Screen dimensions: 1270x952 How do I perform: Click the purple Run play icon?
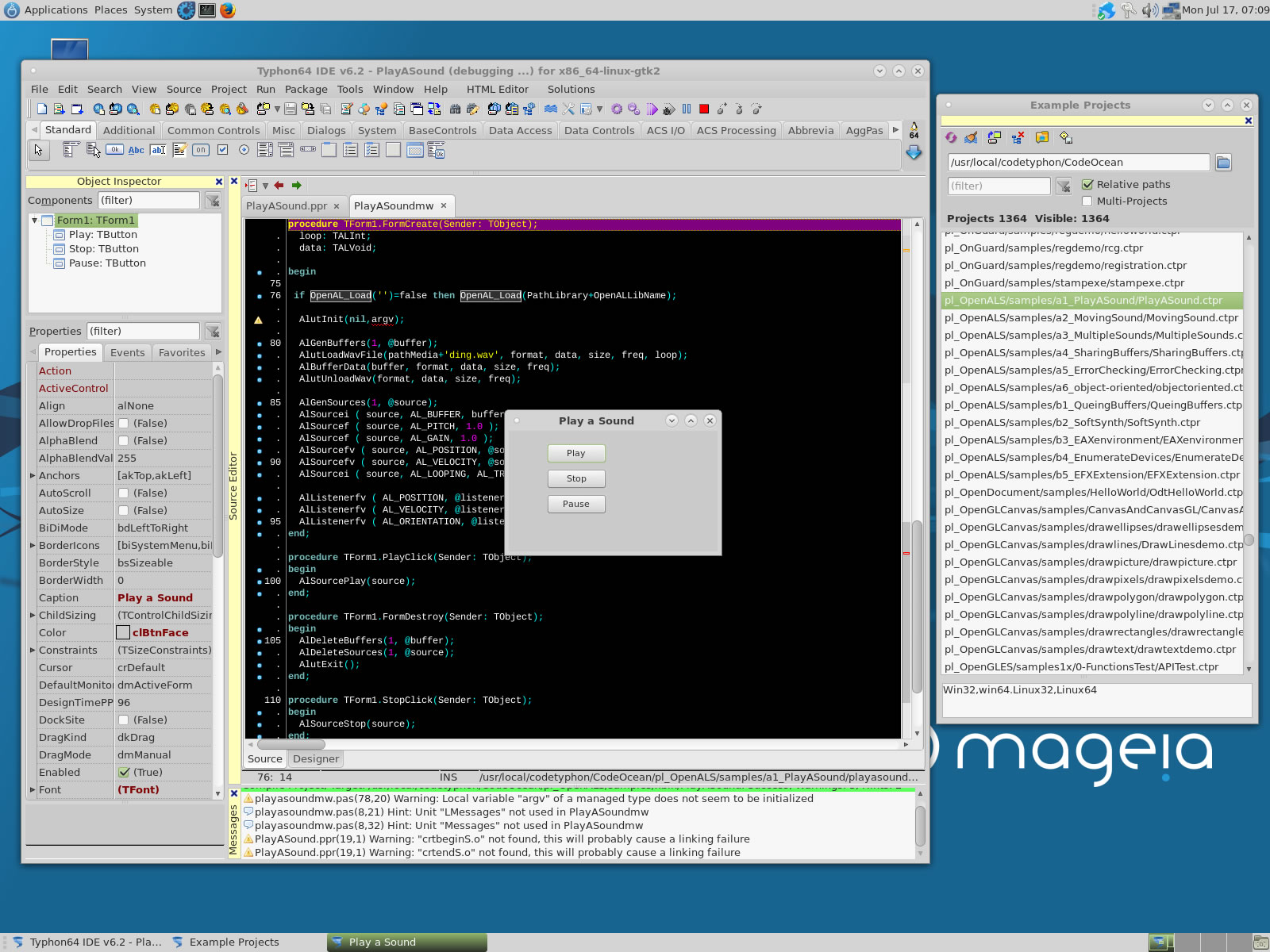pos(652,109)
